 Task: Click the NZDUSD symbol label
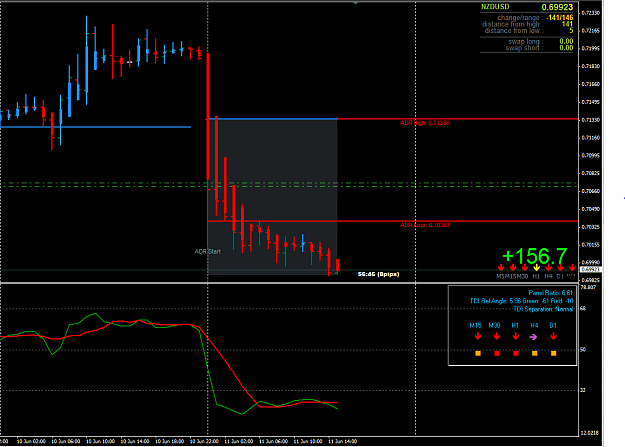coord(495,7)
